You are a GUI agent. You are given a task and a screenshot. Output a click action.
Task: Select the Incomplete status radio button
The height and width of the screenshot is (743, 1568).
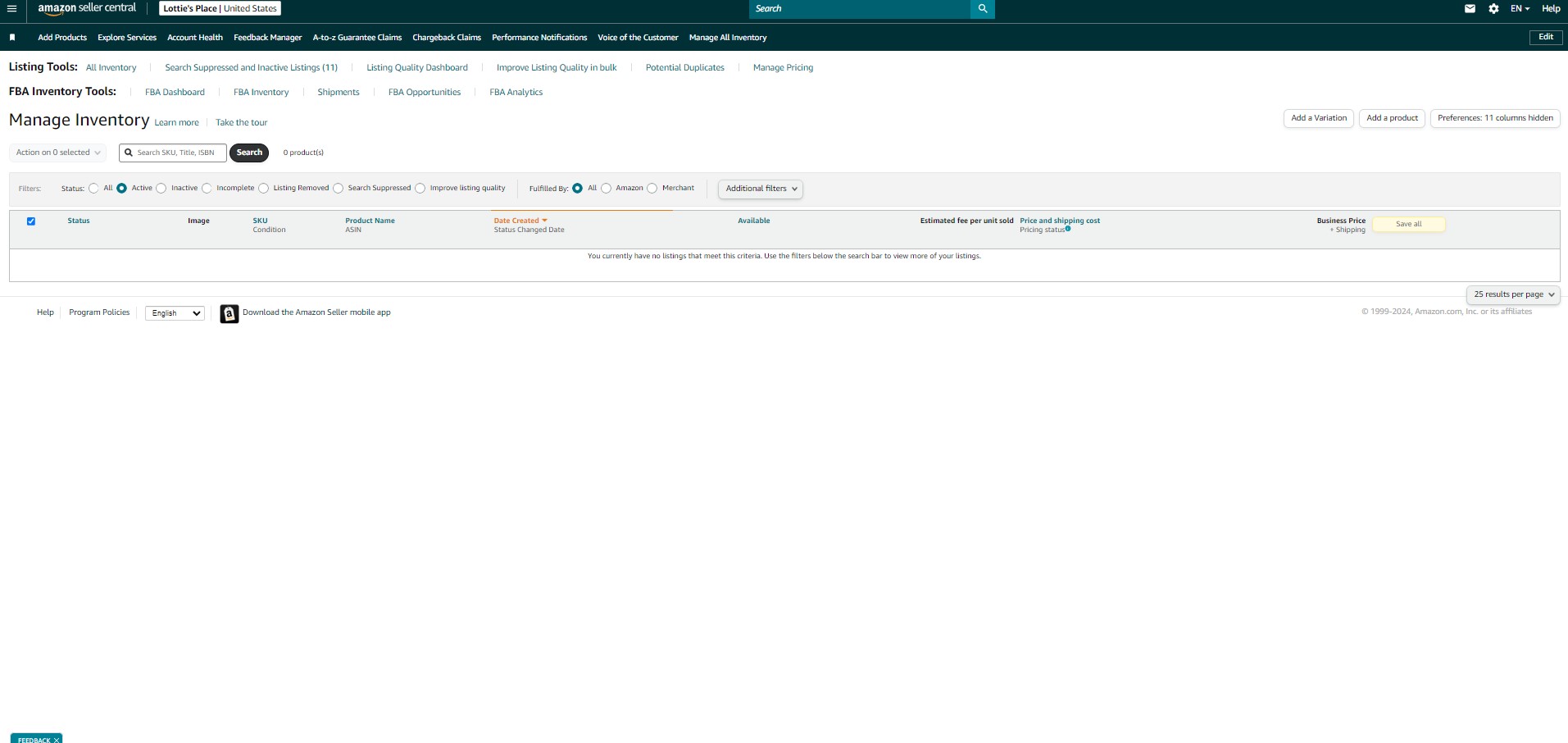(x=207, y=189)
